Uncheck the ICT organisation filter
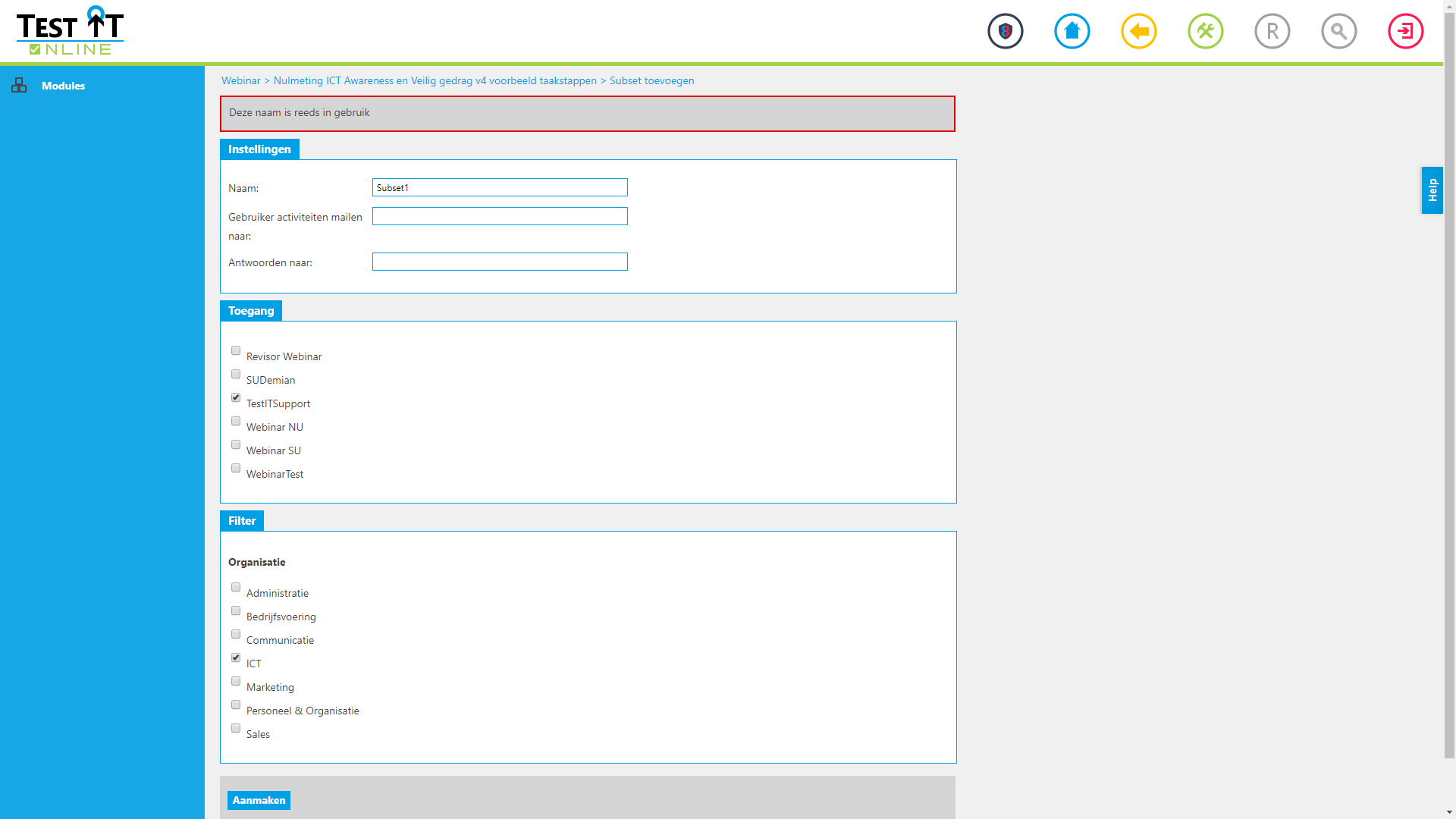Screen dimensions: 1456x819 [236, 657]
